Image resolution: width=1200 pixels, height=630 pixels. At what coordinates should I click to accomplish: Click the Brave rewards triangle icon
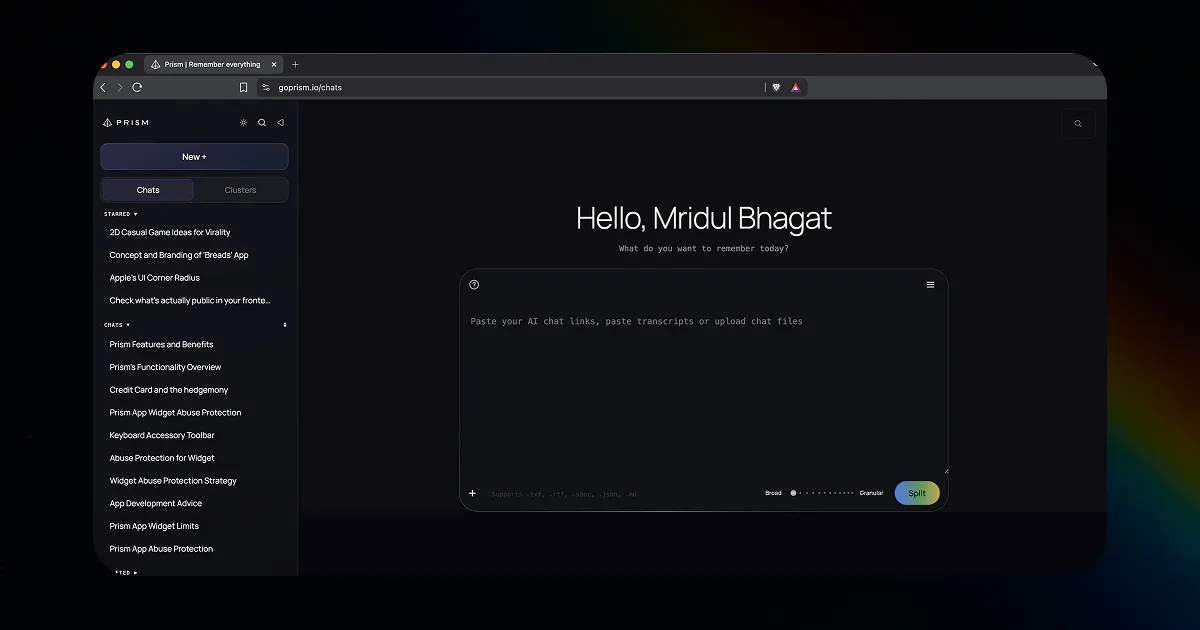[x=795, y=87]
